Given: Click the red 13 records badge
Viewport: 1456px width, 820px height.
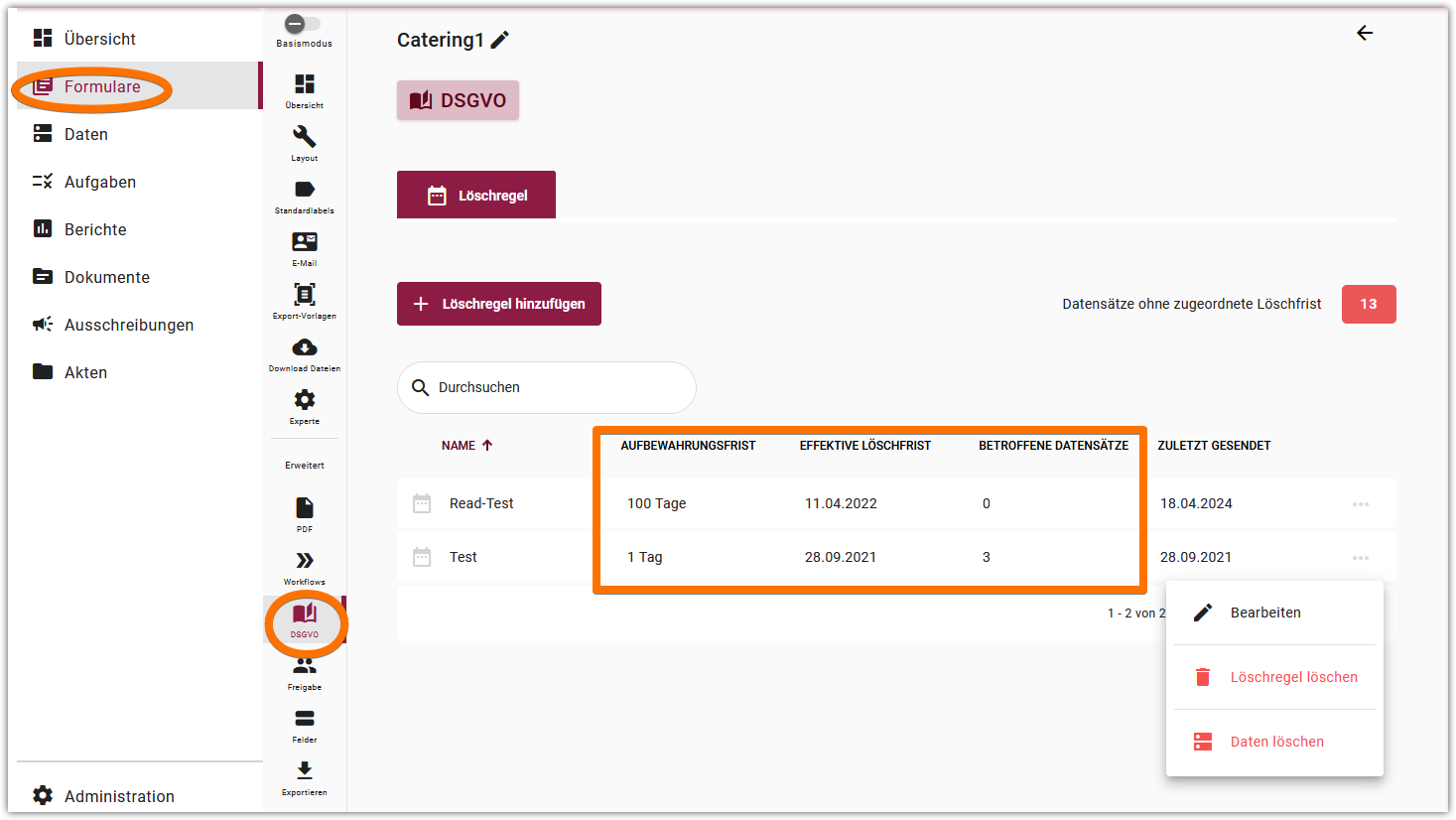Looking at the screenshot, I should pos(1369,304).
